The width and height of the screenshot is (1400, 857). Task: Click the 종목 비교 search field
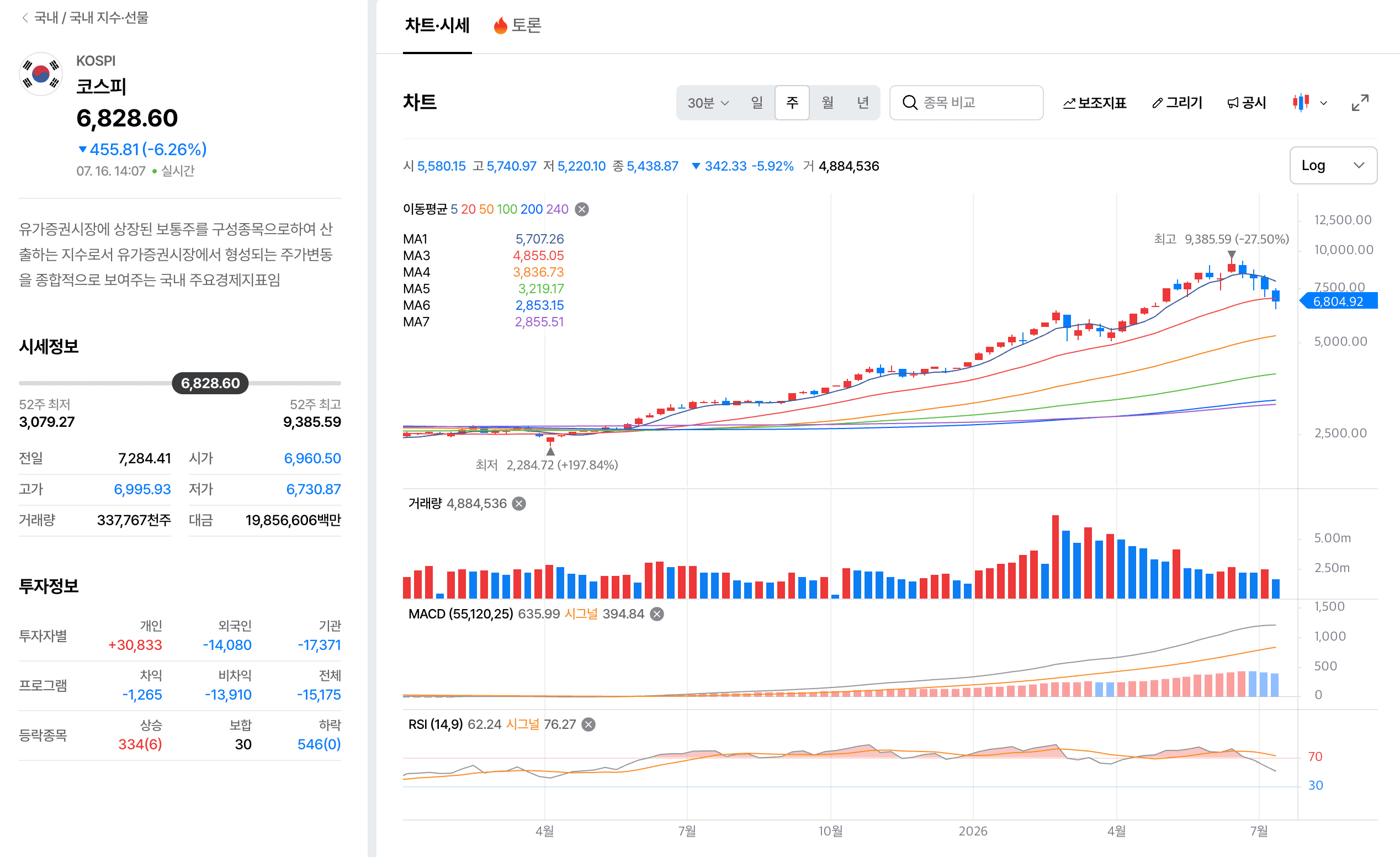point(966,103)
